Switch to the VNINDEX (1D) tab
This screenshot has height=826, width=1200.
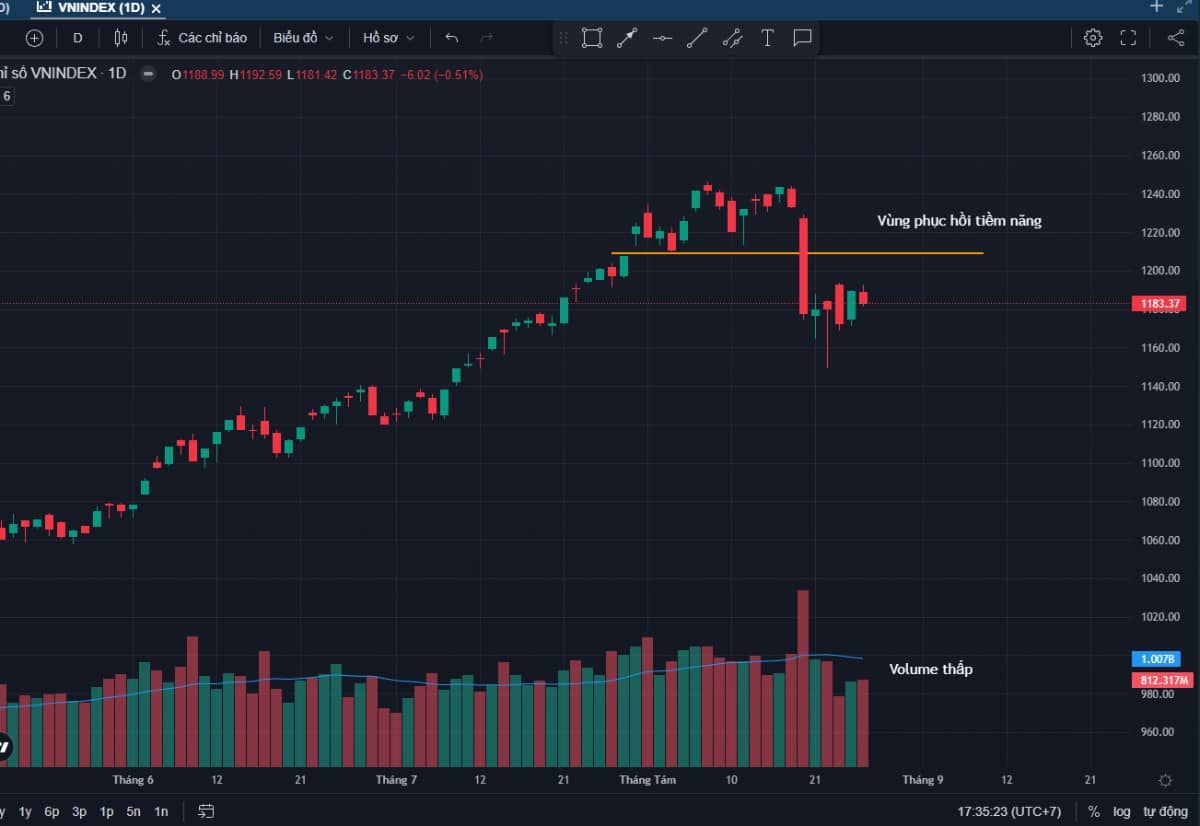point(97,7)
